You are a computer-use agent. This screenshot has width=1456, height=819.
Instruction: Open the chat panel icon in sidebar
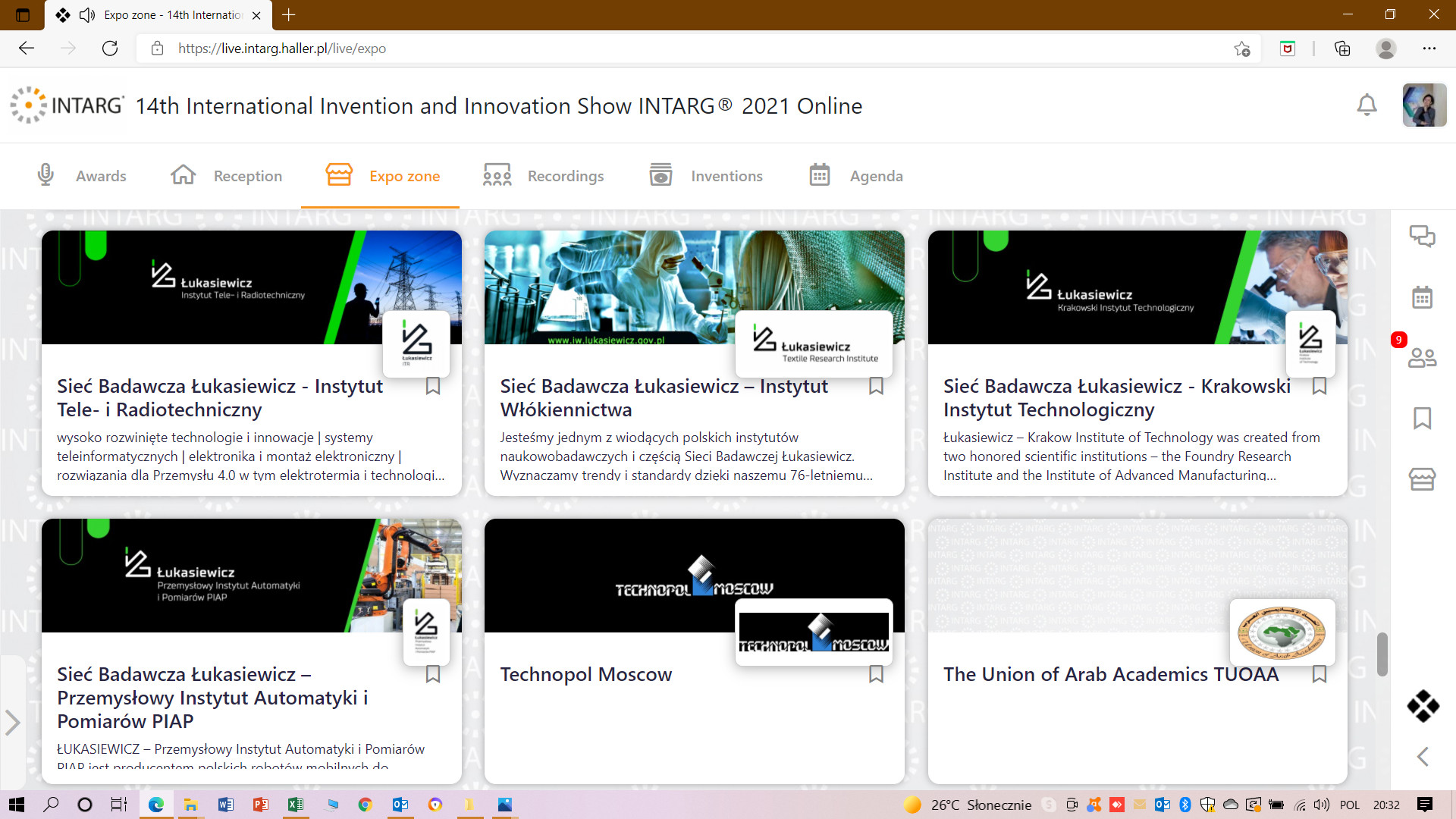[1422, 236]
